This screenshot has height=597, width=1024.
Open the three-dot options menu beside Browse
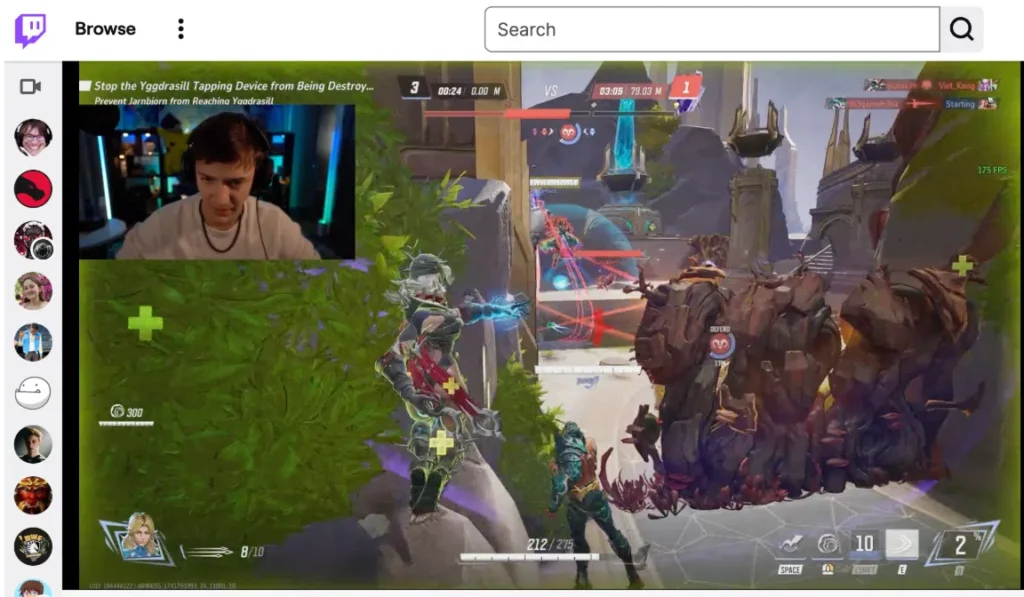point(180,28)
